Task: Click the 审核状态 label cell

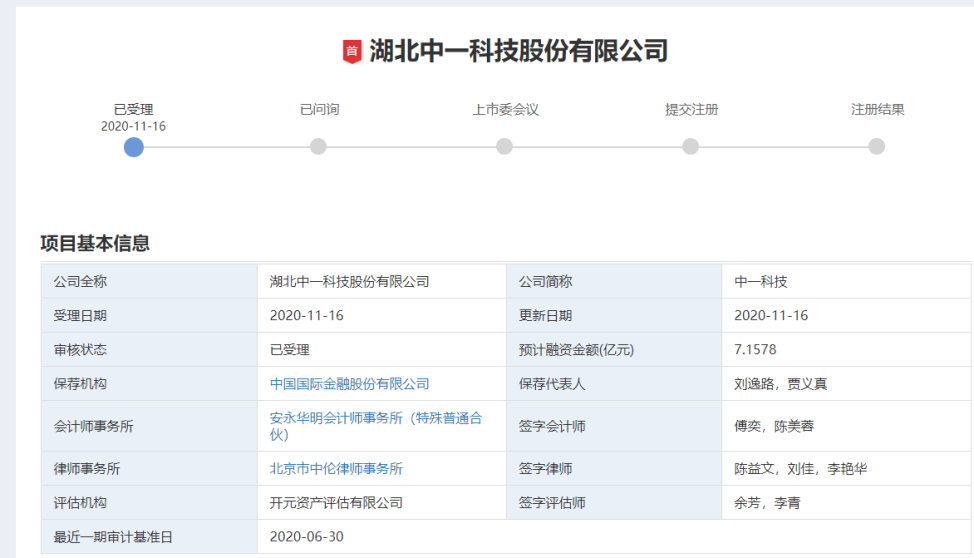Action: click(x=149, y=350)
